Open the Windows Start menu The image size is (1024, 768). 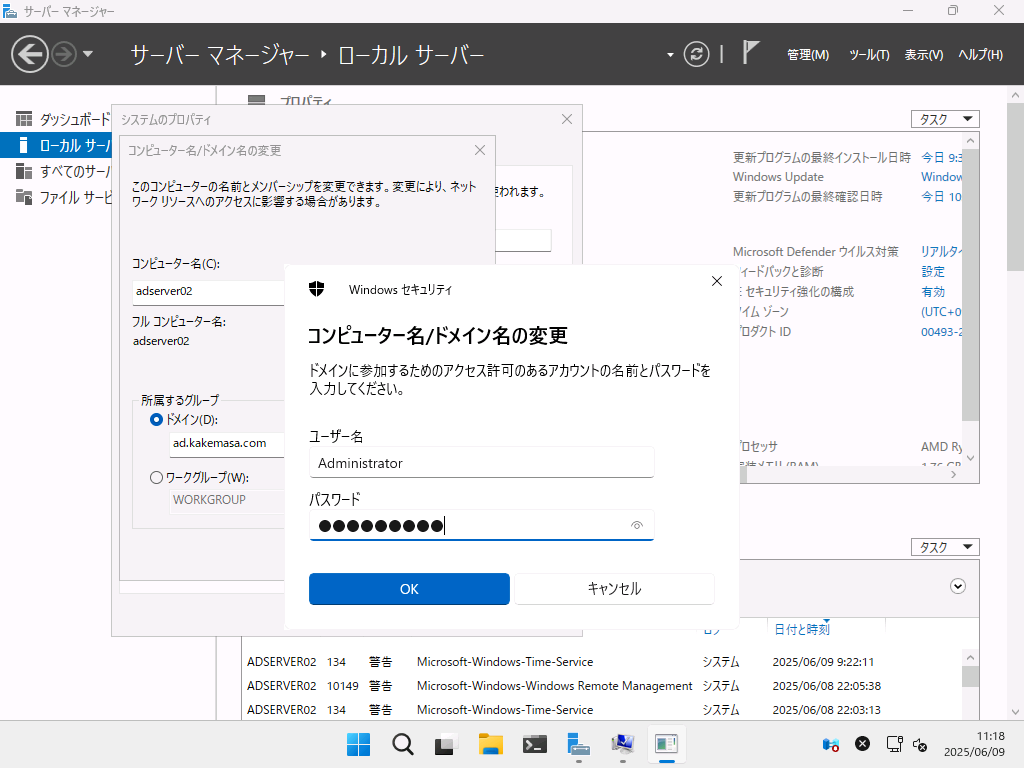point(359,744)
